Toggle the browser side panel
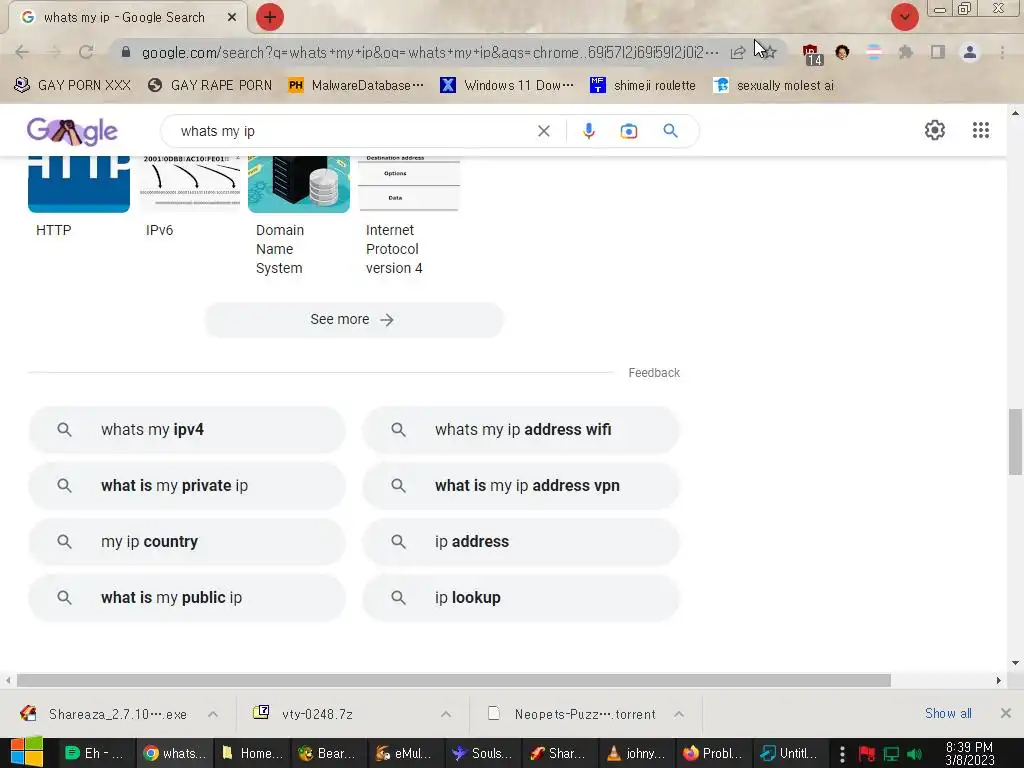The width and height of the screenshot is (1024, 768). point(938,52)
